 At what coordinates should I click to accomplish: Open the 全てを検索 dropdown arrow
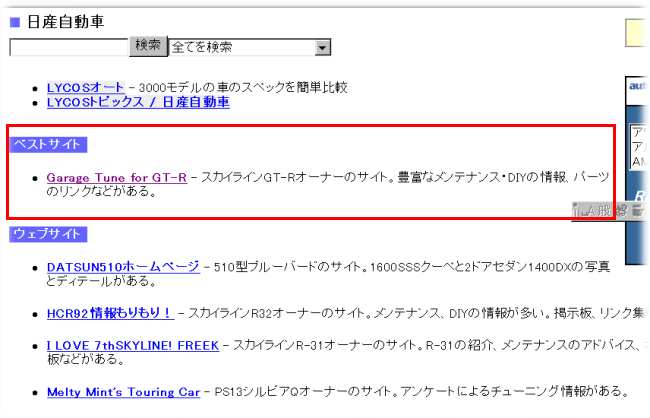pyautogui.click(x=322, y=47)
